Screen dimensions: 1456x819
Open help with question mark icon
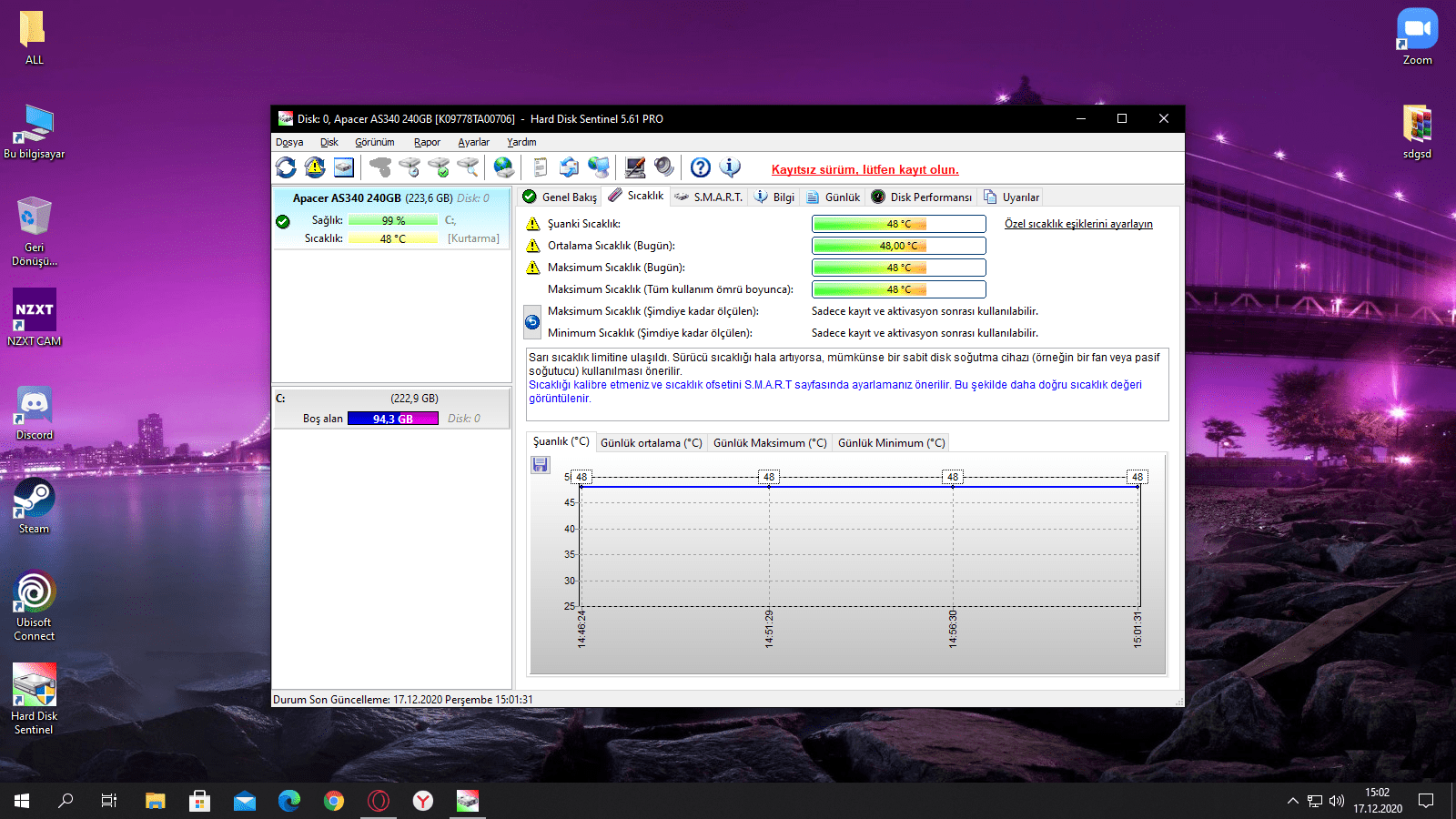(x=700, y=167)
